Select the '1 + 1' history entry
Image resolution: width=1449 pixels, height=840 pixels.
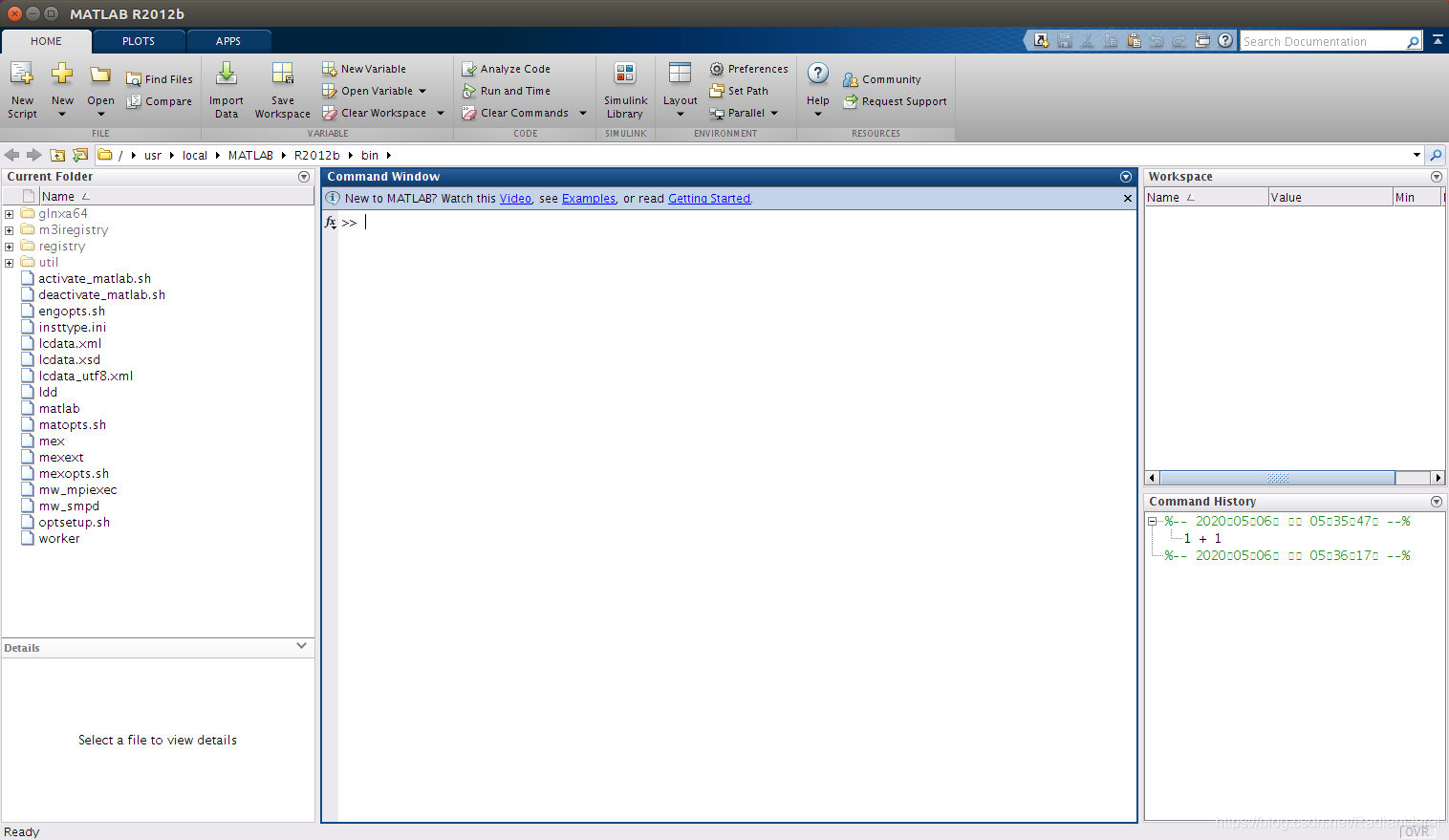tap(1202, 539)
